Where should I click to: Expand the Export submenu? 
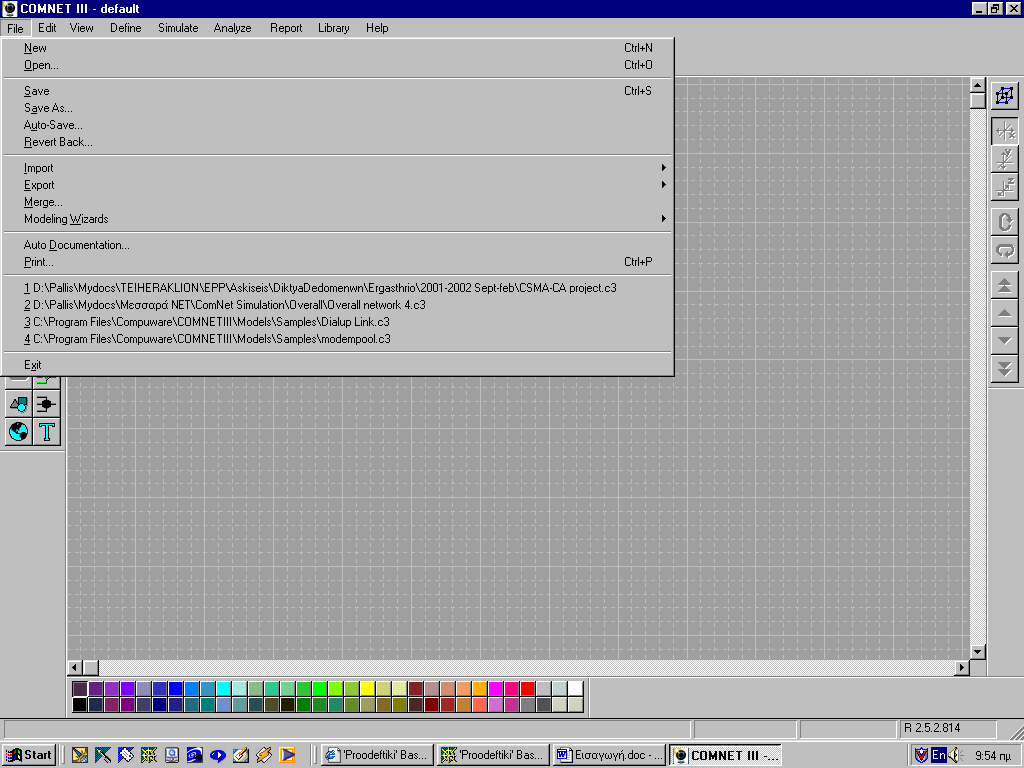pyautogui.click(x=338, y=185)
